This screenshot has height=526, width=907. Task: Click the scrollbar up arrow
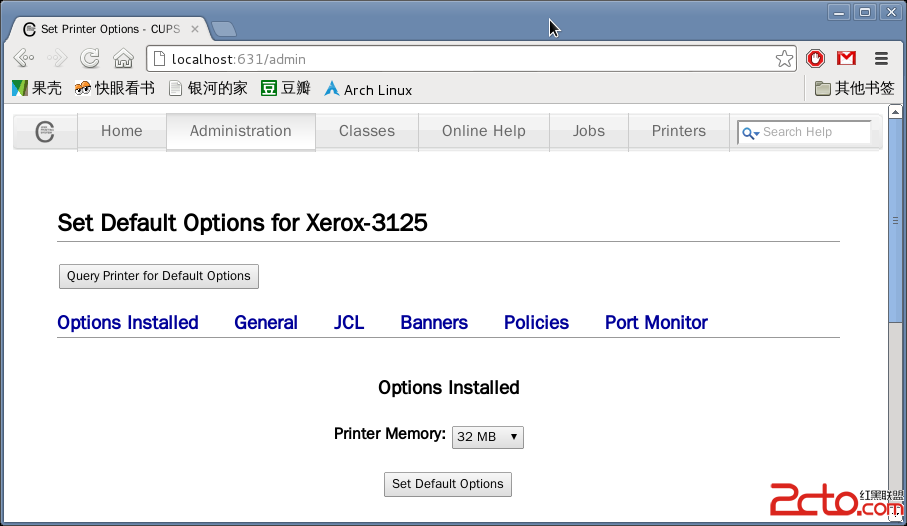895,111
